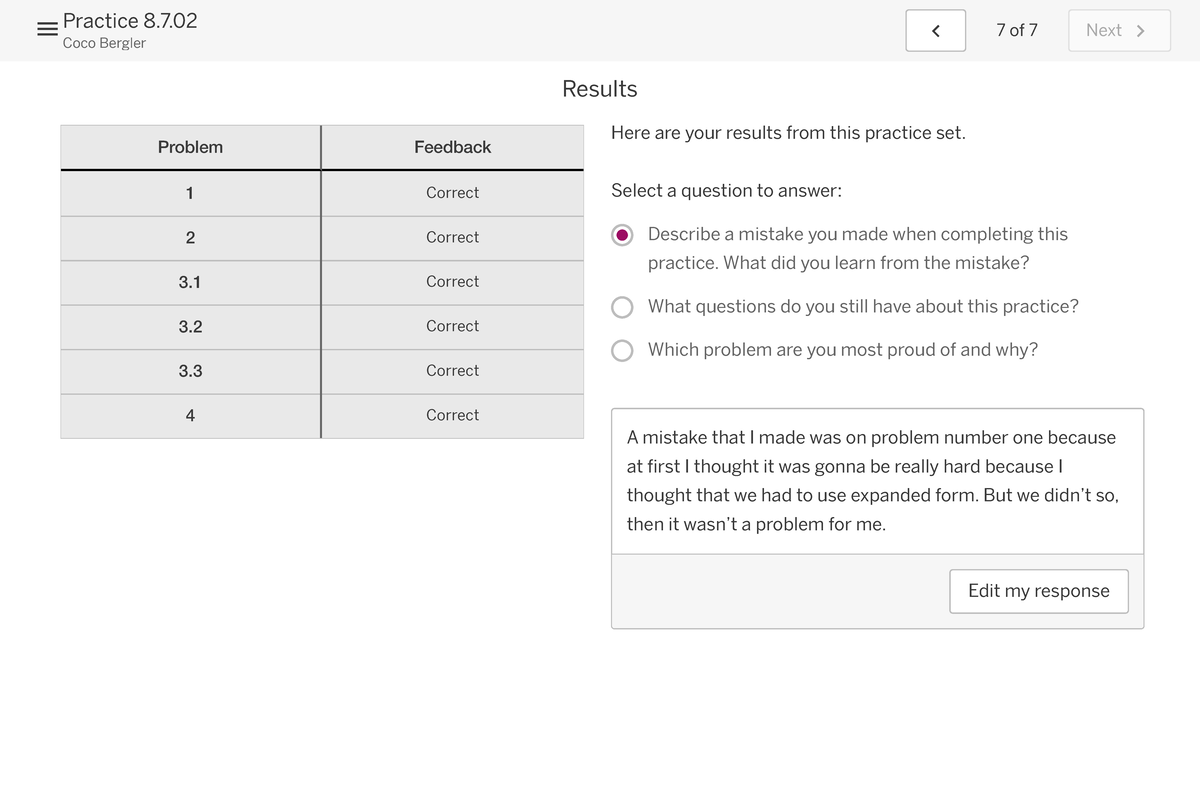Click the Correct feedback for problem 4
This screenshot has height=786, width=1200.
pyautogui.click(x=452, y=415)
